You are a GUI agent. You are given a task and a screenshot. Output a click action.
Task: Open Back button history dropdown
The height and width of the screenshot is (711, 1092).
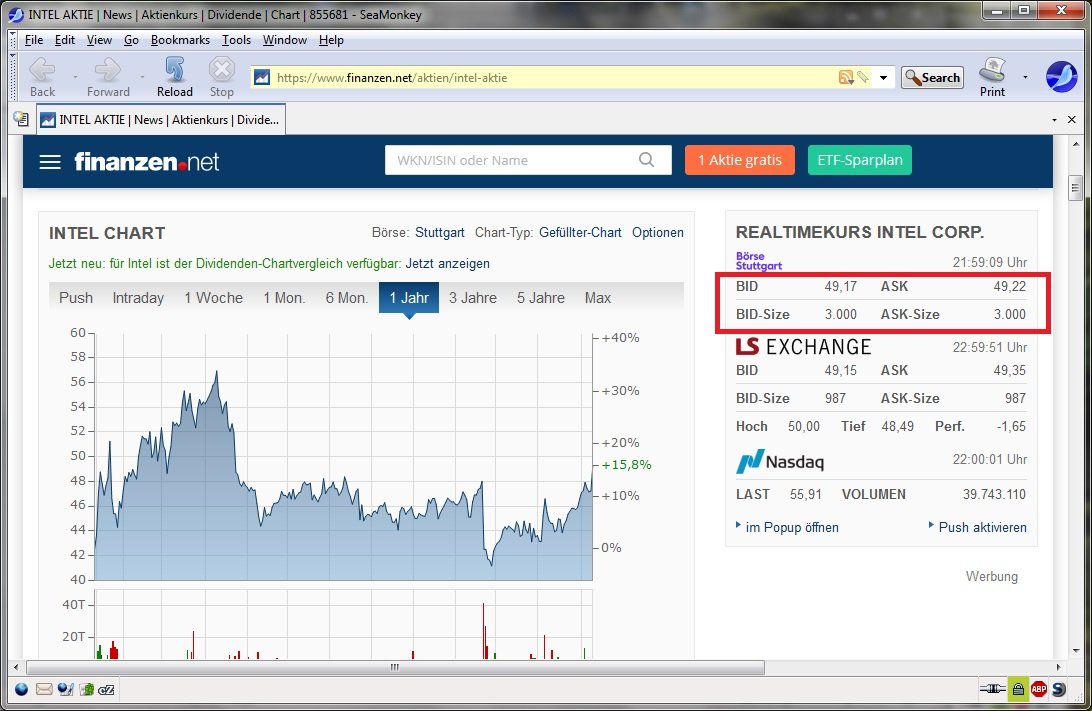pos(75,77)
